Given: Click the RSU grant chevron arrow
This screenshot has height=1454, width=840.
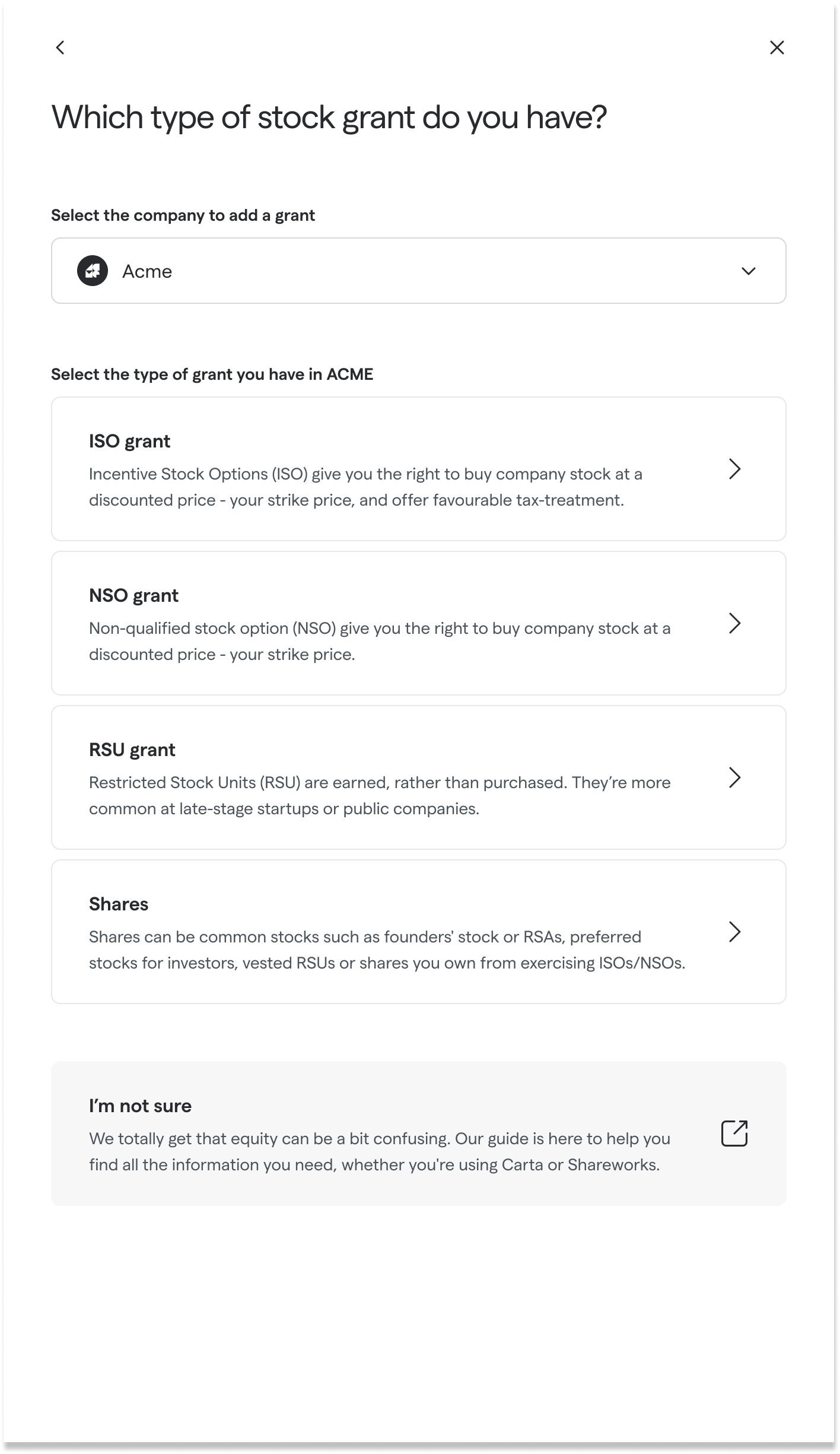Looking at the screenshot, I should tap(734, 777).
